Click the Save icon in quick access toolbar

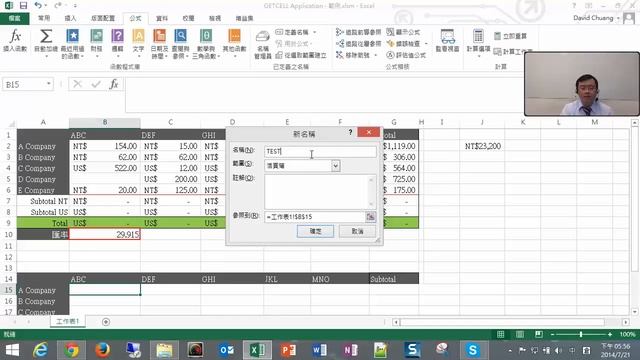click(23, 6)
